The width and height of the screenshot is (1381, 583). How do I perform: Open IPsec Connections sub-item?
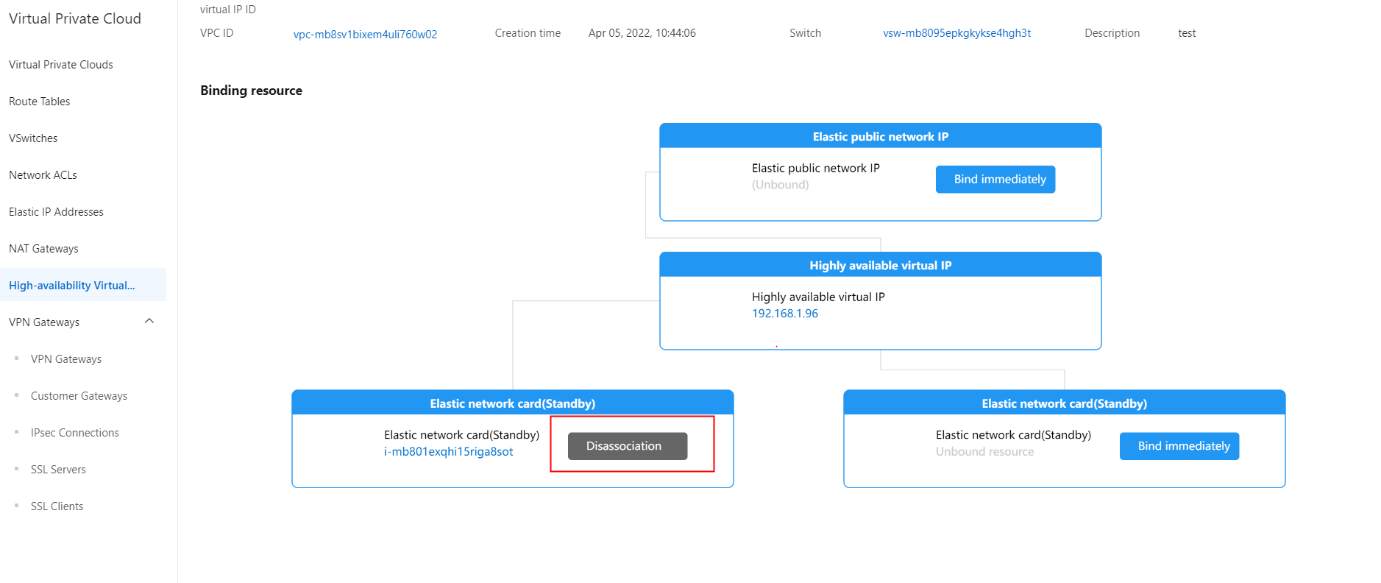click(75, 433)
